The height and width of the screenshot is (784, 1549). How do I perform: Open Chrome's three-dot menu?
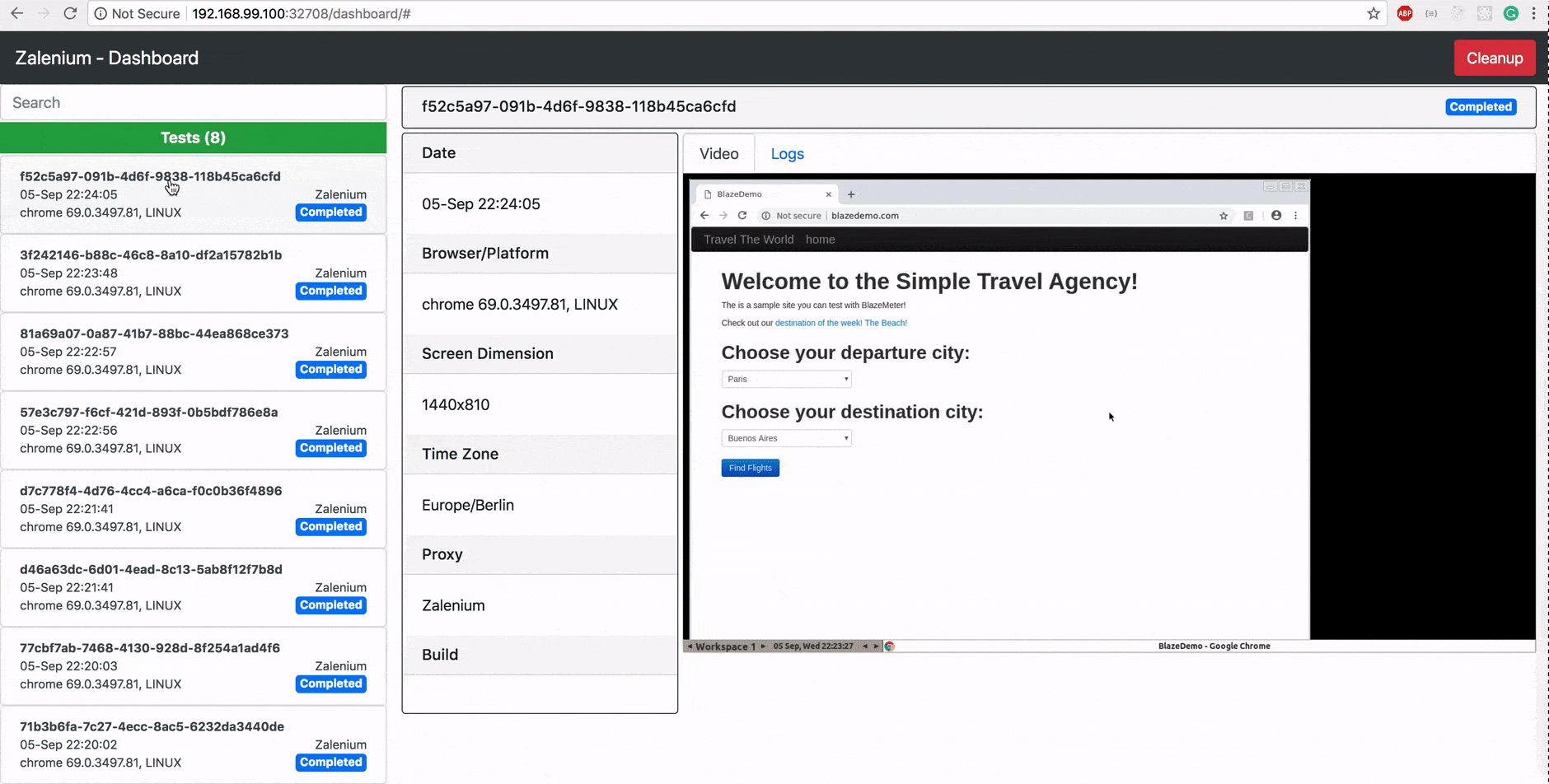tap(1533, 13)
